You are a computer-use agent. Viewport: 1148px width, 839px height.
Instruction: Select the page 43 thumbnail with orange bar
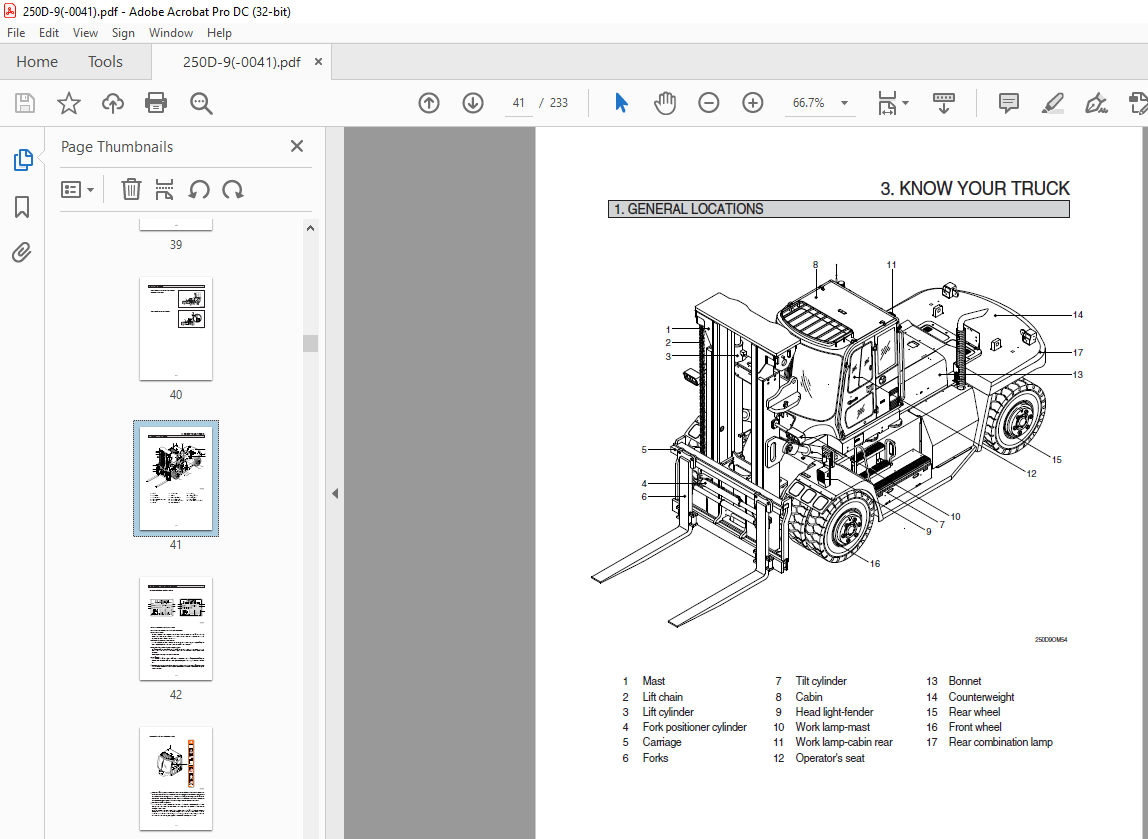pos(176,779)
